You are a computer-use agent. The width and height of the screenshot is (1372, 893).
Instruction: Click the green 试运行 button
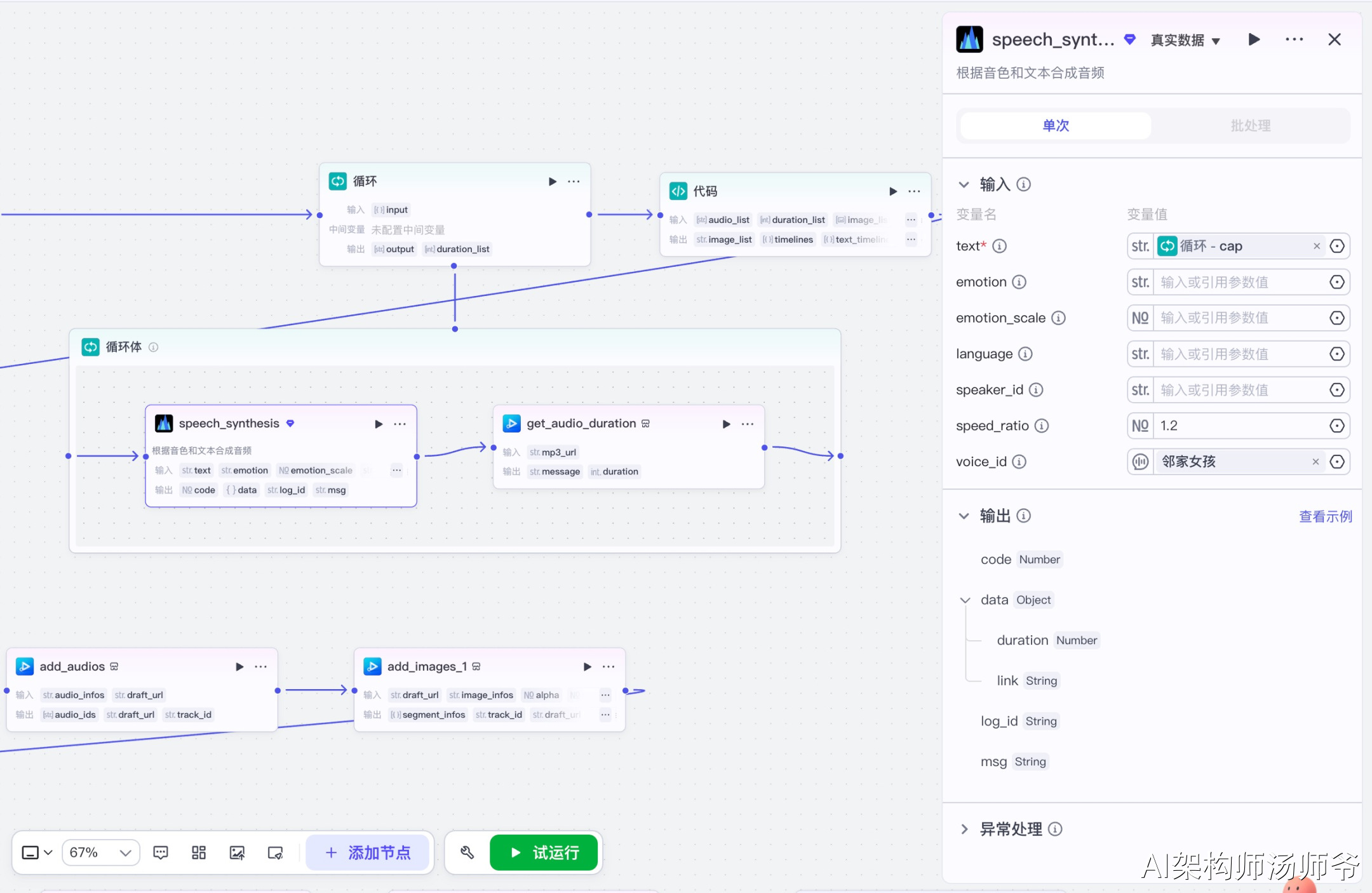[x=544, y=852]
